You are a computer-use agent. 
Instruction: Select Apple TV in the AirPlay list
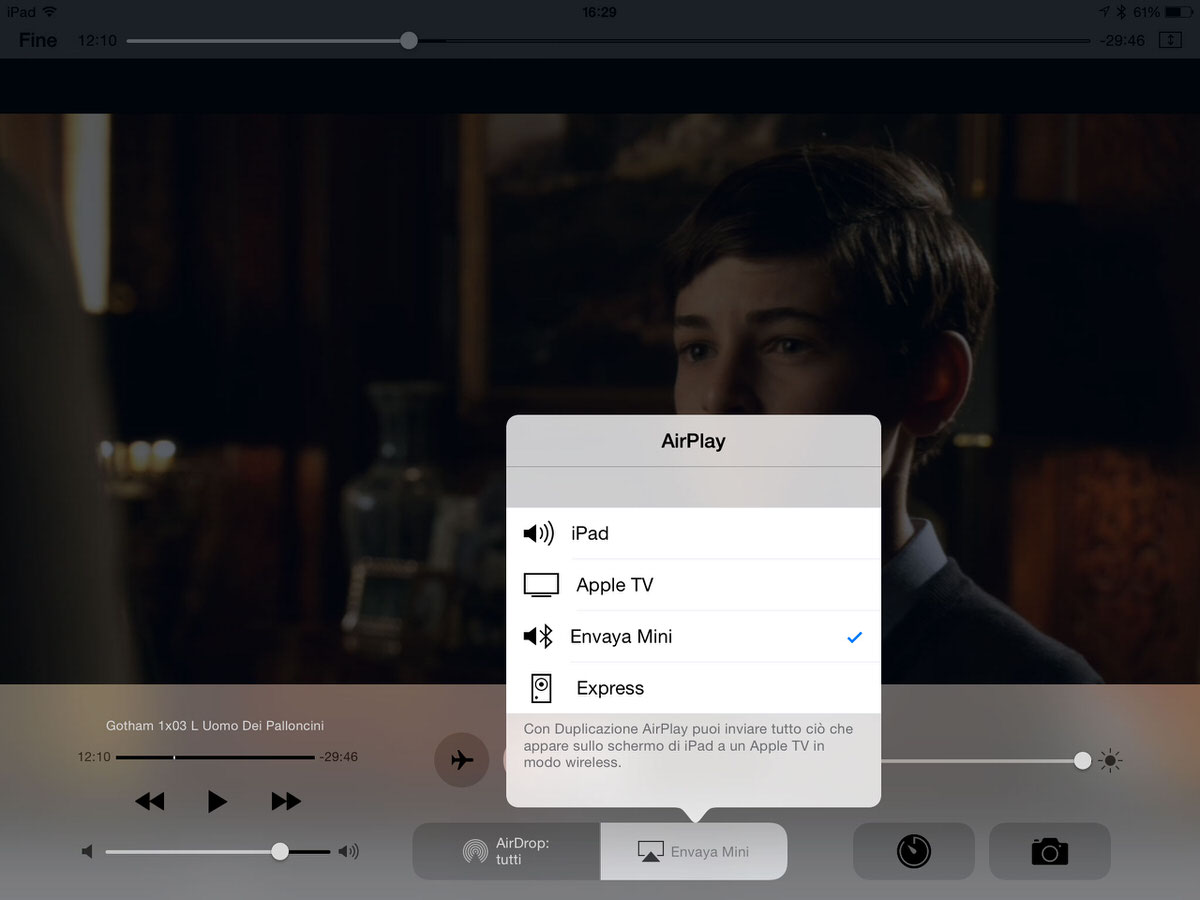tap(693, 585)
